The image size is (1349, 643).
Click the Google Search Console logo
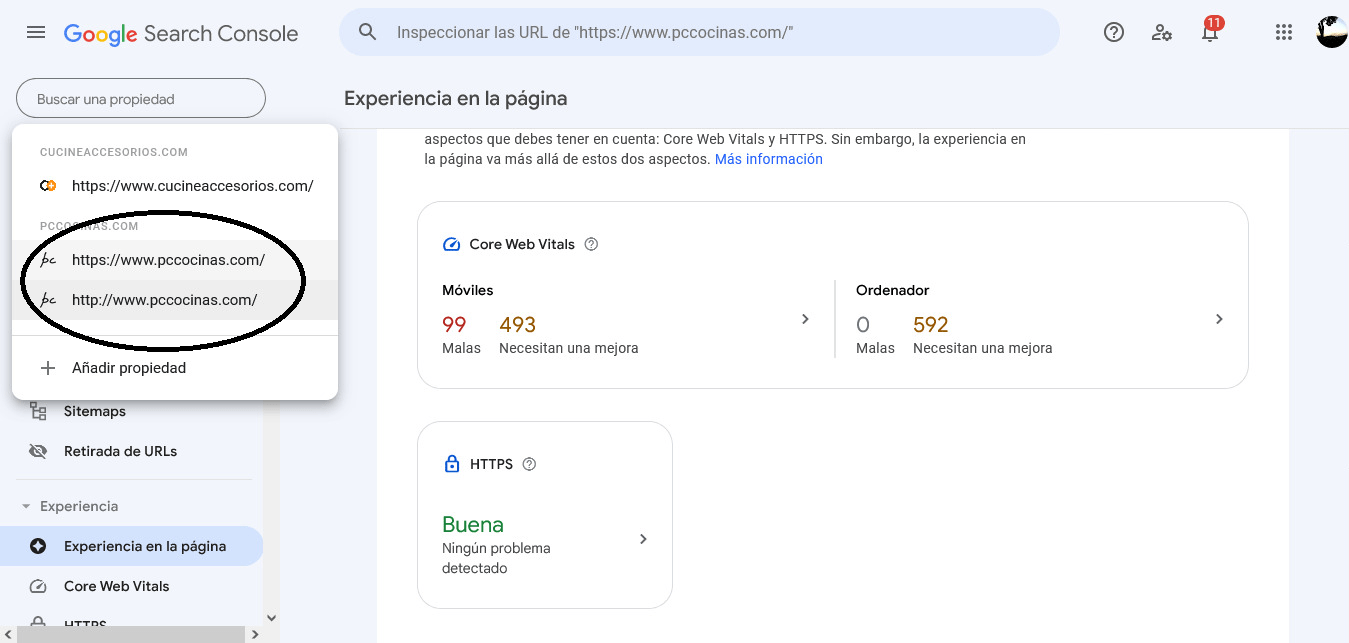coord(181,33)
